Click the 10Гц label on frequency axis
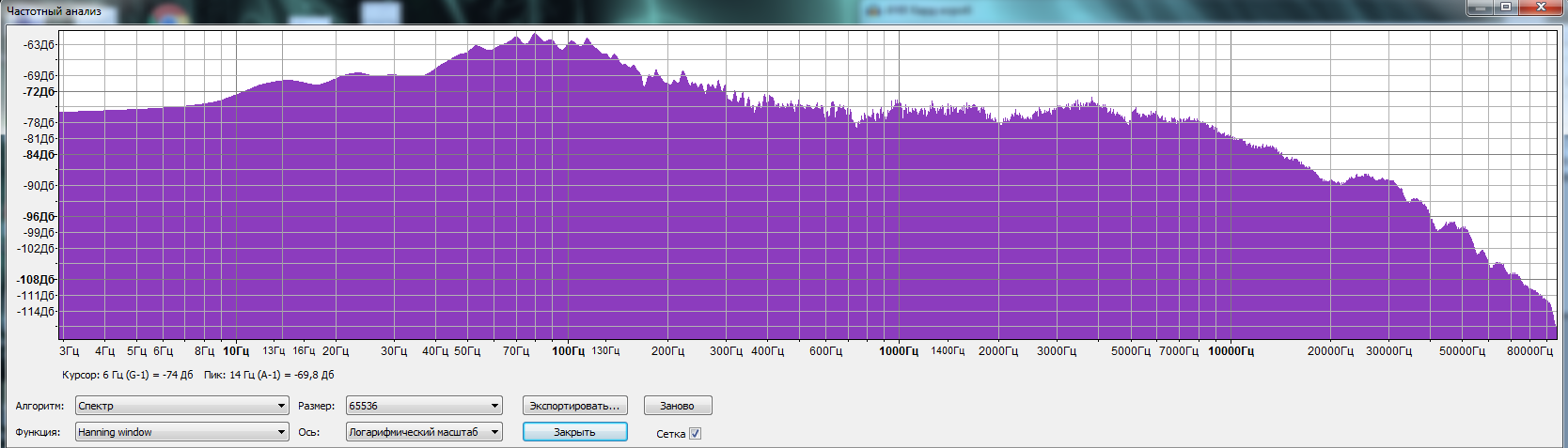The height and width of the screenshot is (448, 1568). 236,351
